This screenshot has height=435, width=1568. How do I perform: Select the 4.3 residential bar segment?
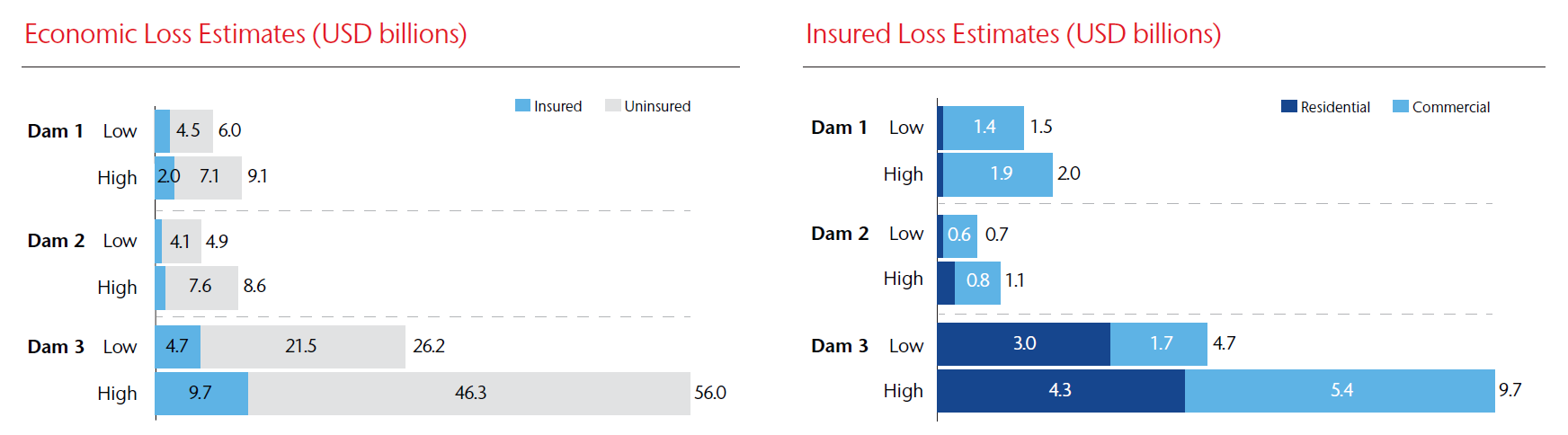pyautogui.click(x=1060, y=391)
